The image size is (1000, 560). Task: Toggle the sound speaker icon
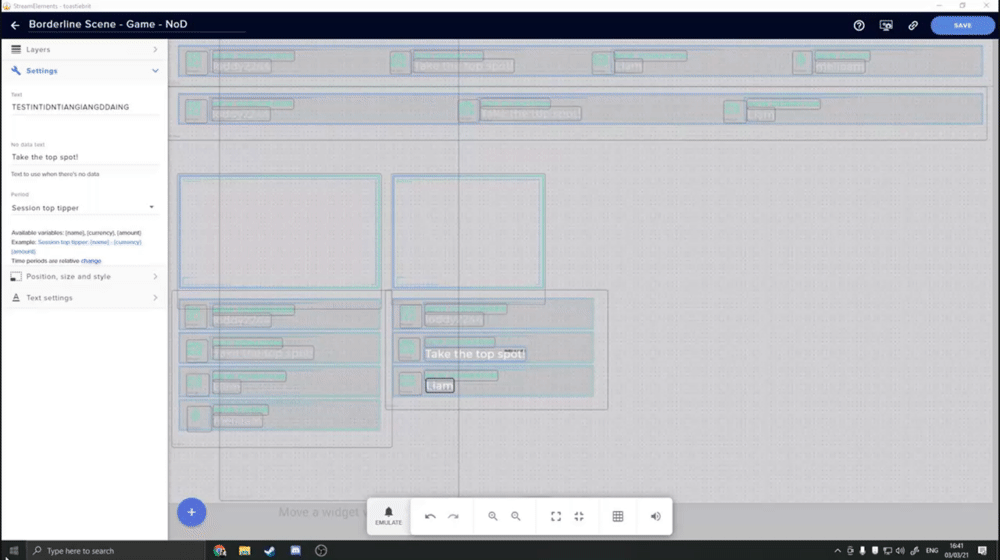click(656, 516)
